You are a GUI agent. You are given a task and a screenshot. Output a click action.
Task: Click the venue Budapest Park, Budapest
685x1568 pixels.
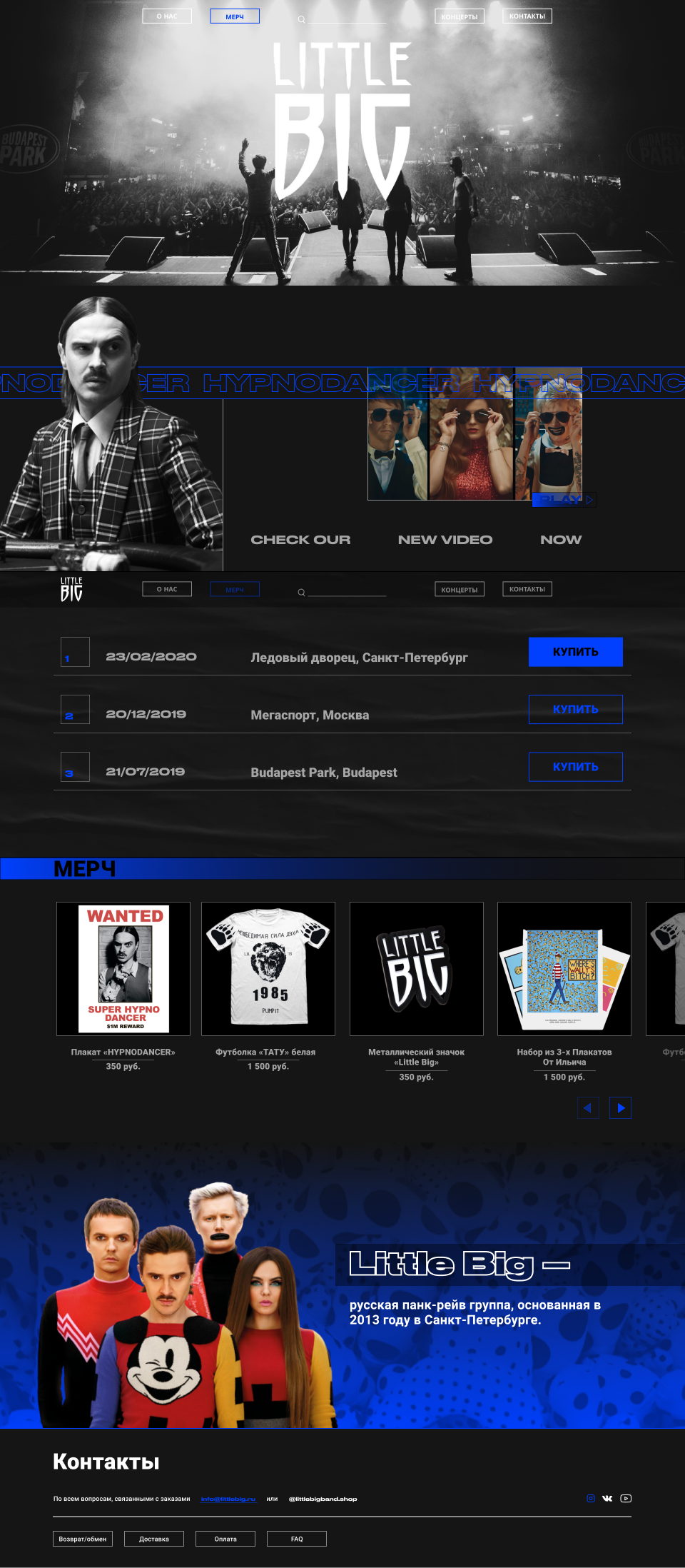pos(324,773)
